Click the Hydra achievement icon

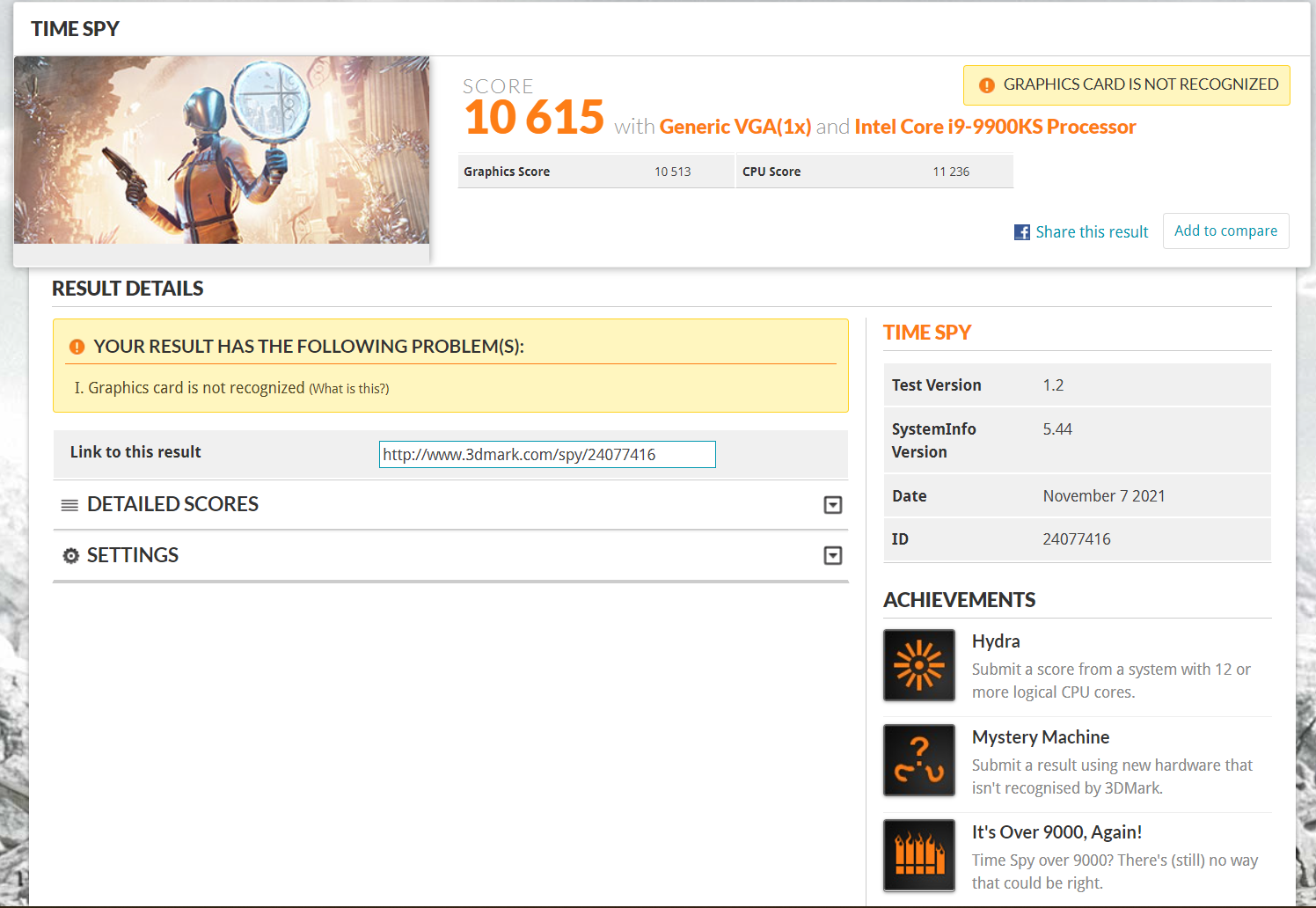point(919,665)
